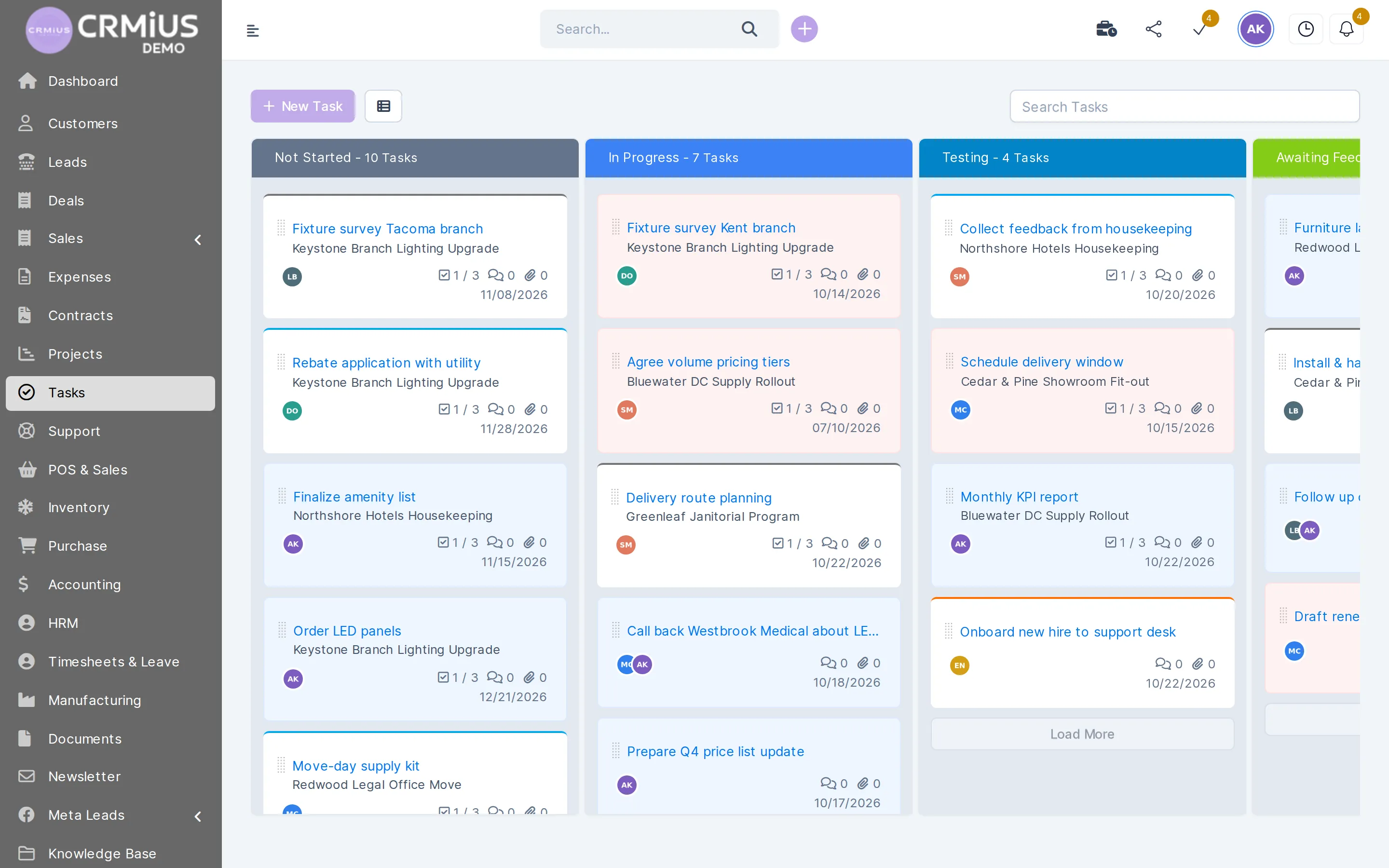The width and height of the screenshot is (1389, 868).
Task: Open Accounting in the sidebar
Action: tap(110, 584)
